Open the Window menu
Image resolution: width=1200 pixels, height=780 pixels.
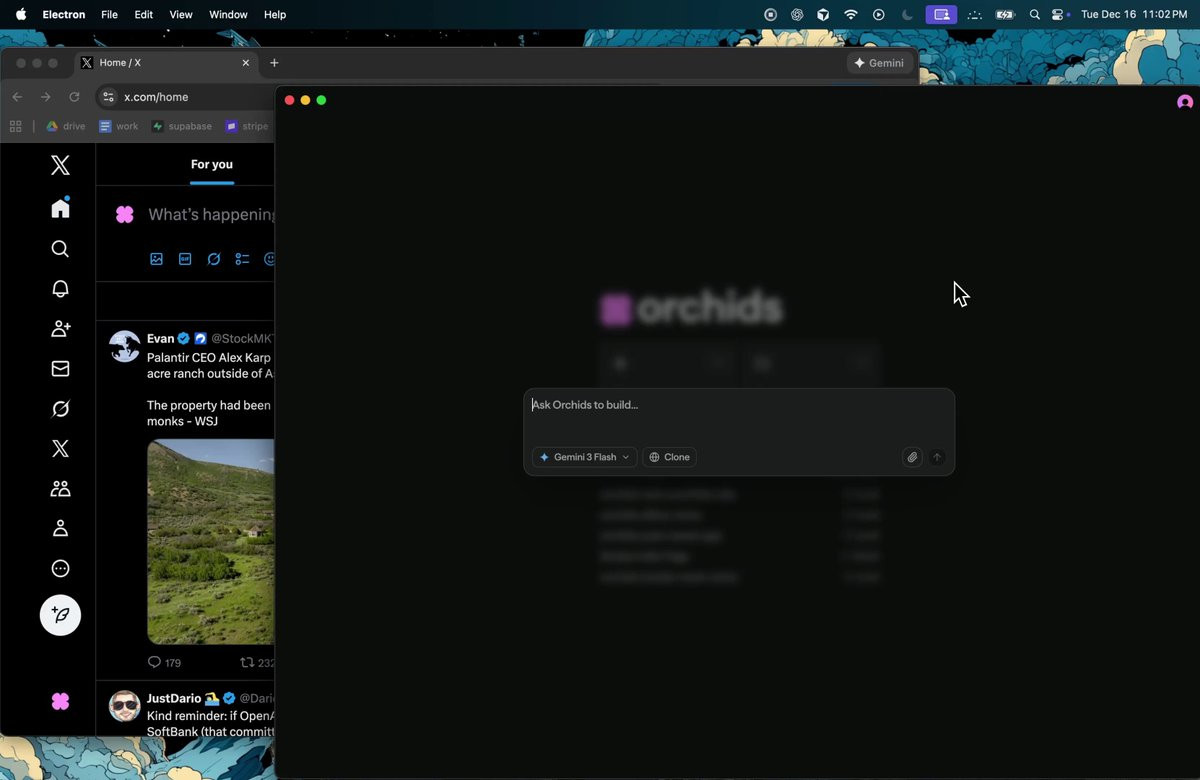228,15
